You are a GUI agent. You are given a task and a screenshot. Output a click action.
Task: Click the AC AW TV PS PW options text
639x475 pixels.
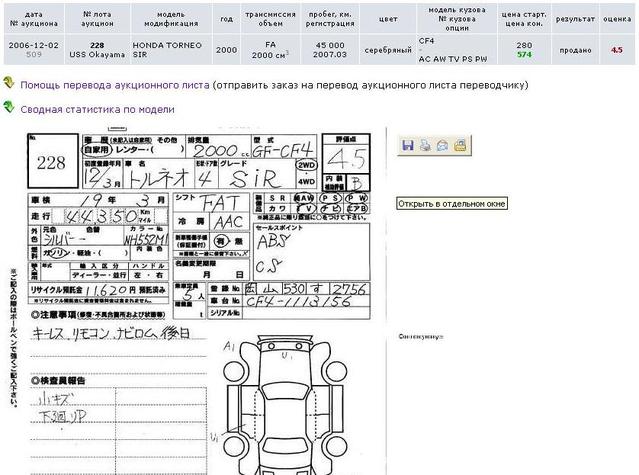point(453,59)
